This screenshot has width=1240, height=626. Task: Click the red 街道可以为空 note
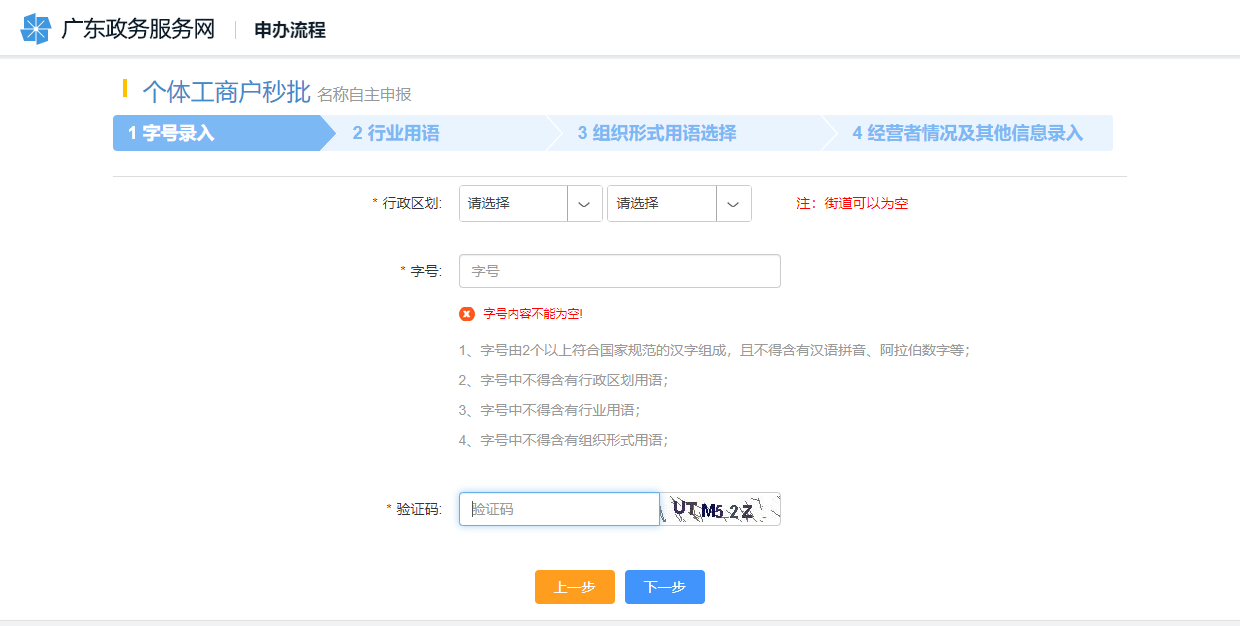(852, 204)
